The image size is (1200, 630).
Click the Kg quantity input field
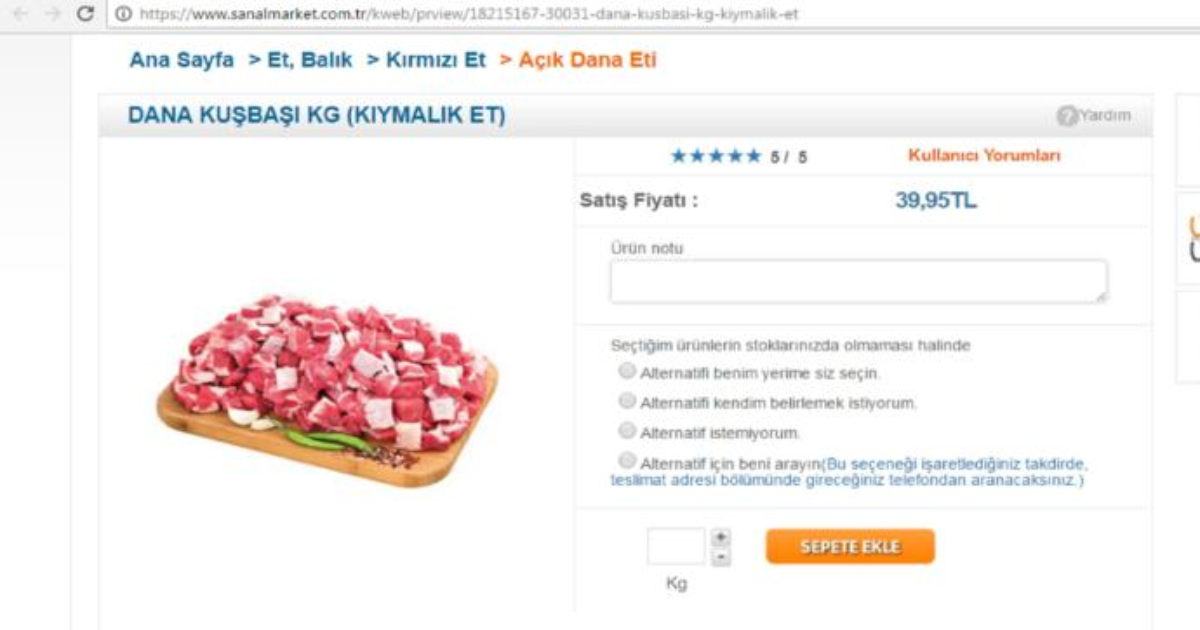(678, 544)
